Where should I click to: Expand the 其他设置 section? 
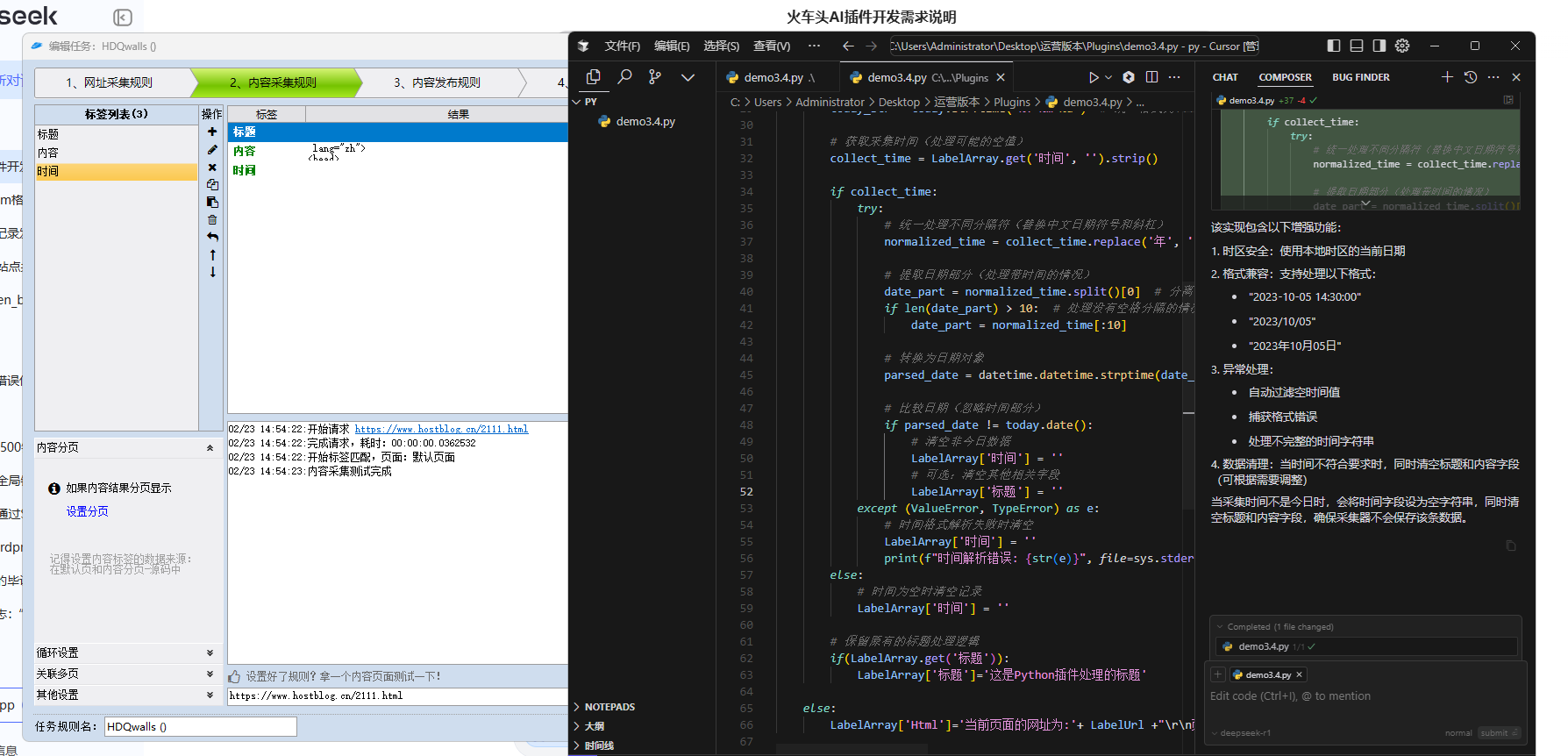(210, 695)
